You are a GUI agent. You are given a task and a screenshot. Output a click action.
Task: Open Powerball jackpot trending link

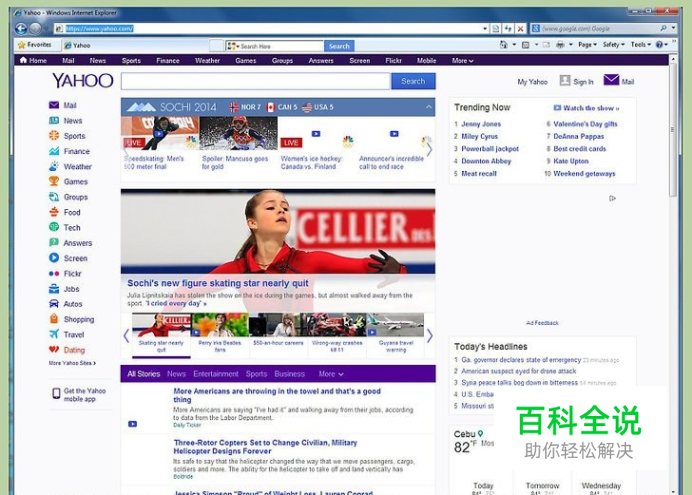click(490, 149)
